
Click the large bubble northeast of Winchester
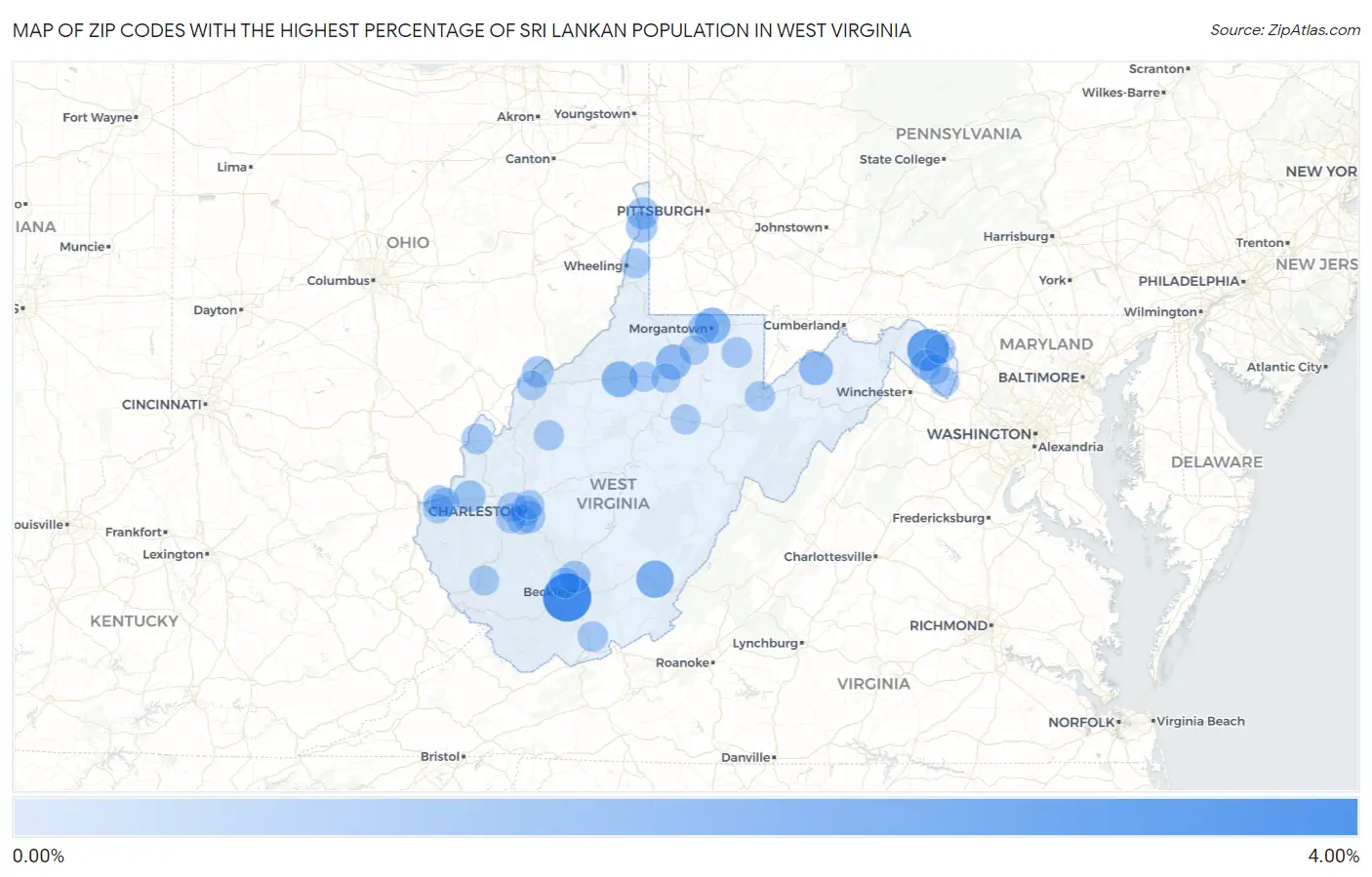tap(928, 349)
